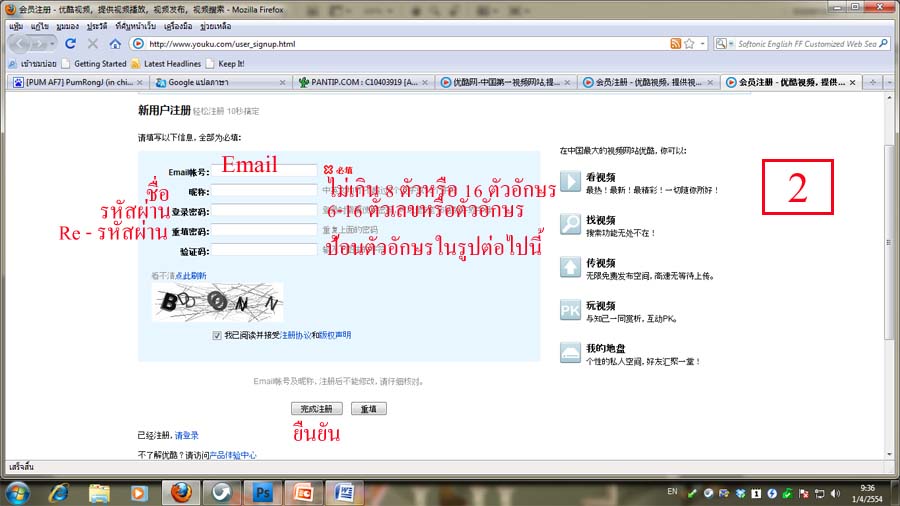Open the rightmost menu in the menu bar

click(215, 26)
